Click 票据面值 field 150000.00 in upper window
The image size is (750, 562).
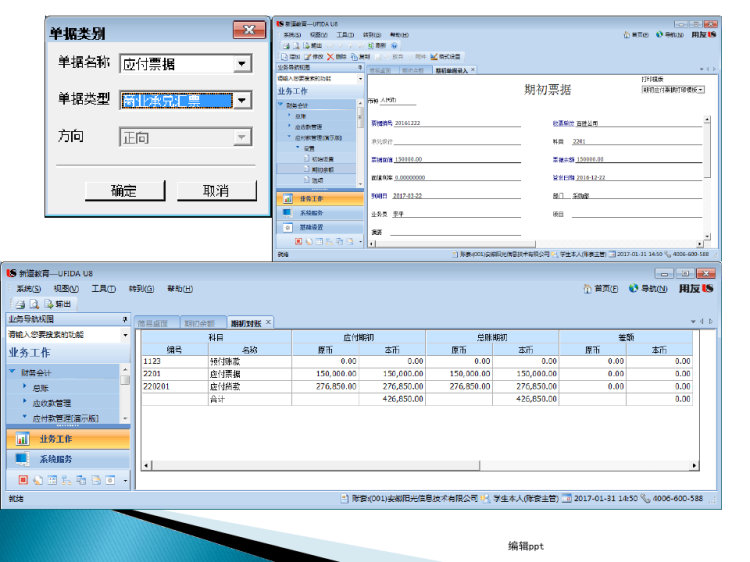pyautogui.click(x=457, y=159)
